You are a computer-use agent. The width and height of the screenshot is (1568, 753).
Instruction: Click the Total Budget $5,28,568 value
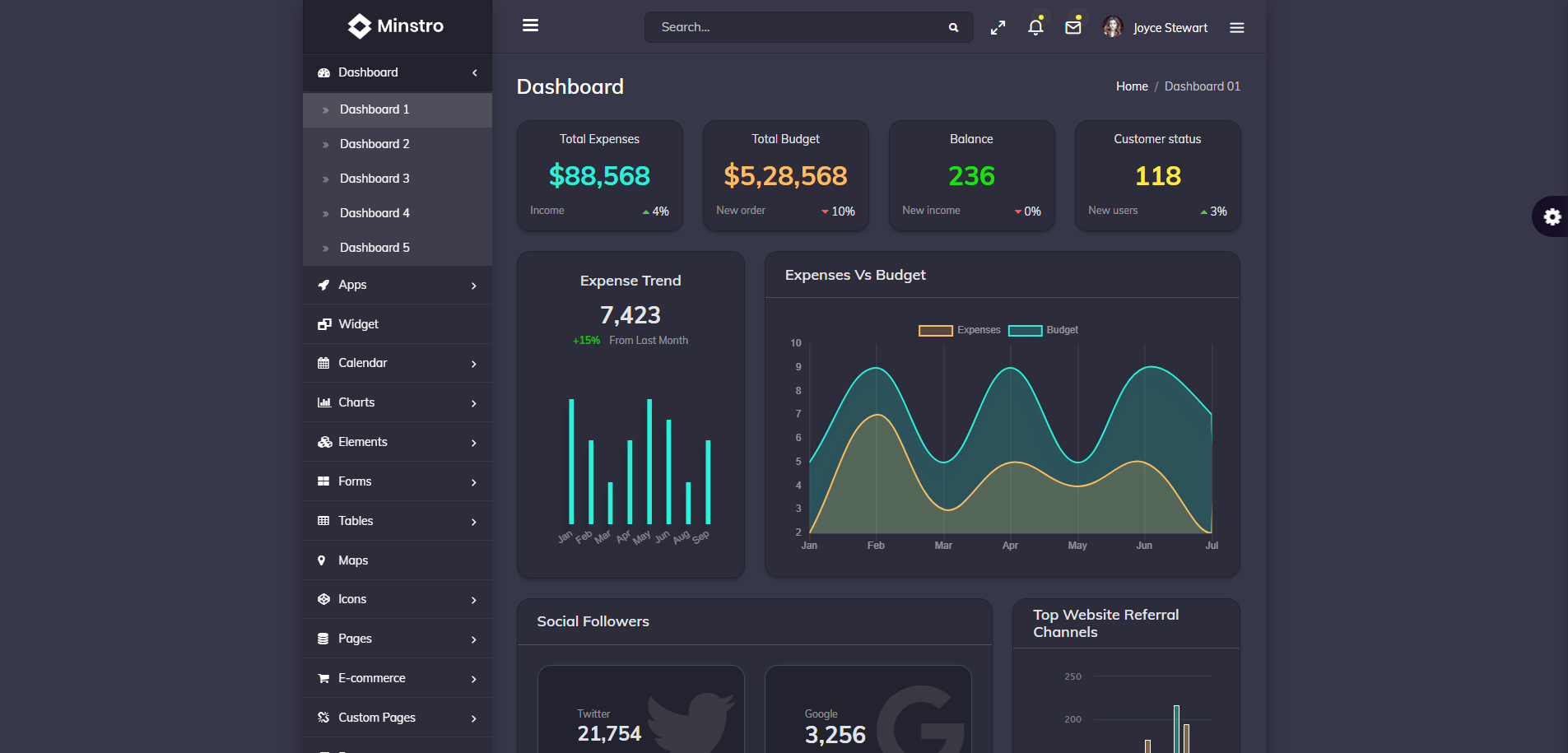785,176
